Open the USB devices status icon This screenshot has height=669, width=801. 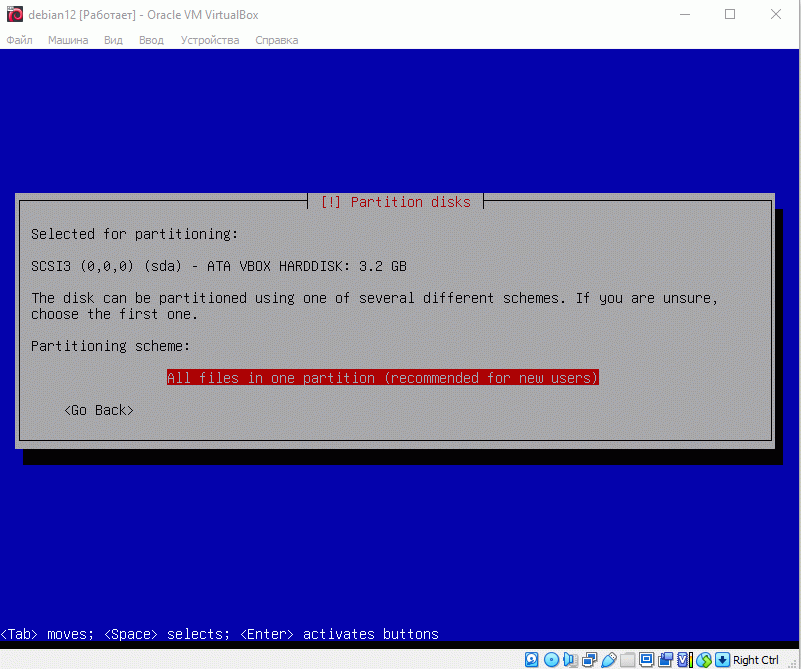(609, 660)
